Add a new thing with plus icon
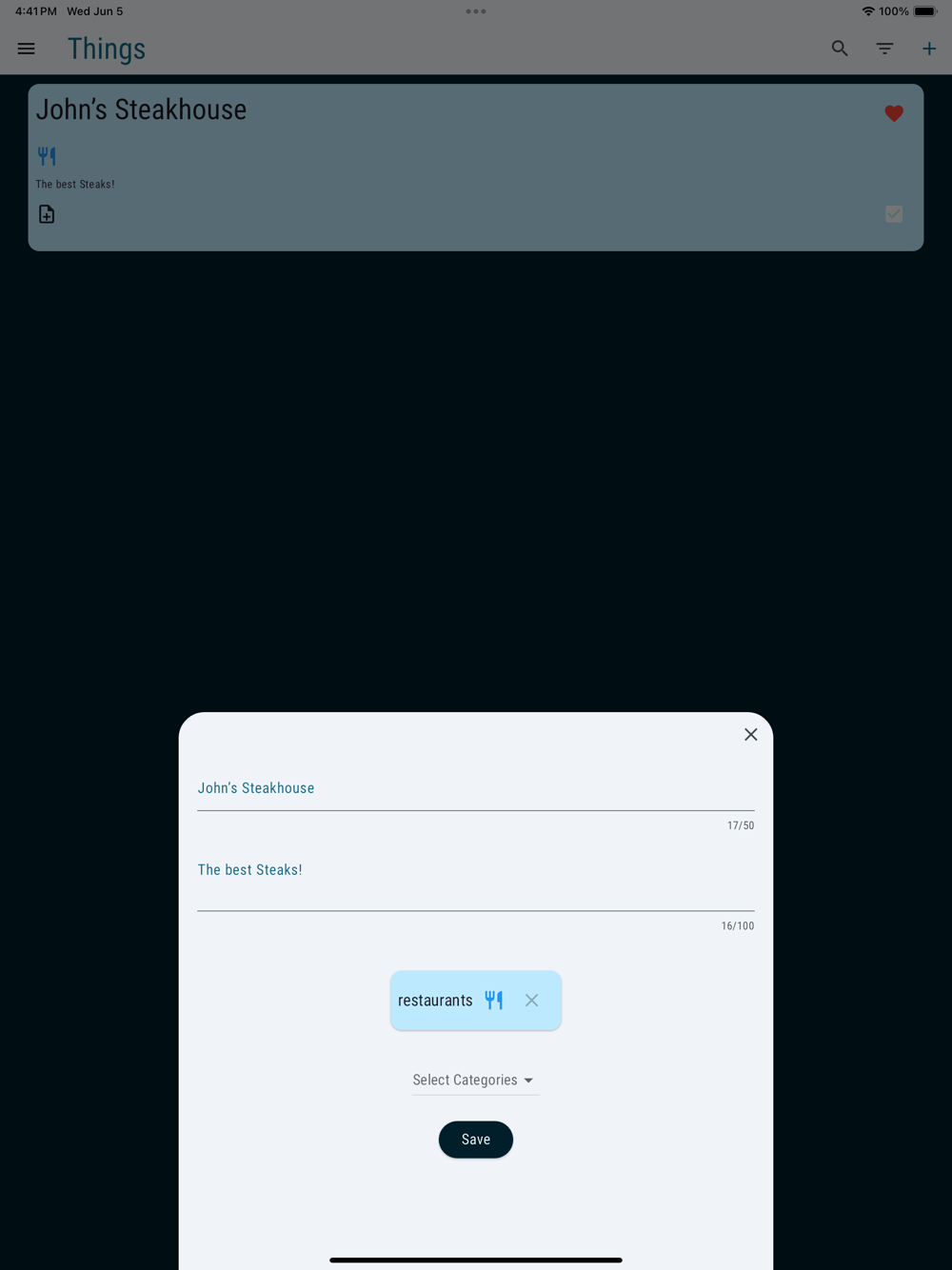The image size is (952, 1270). 929,49
